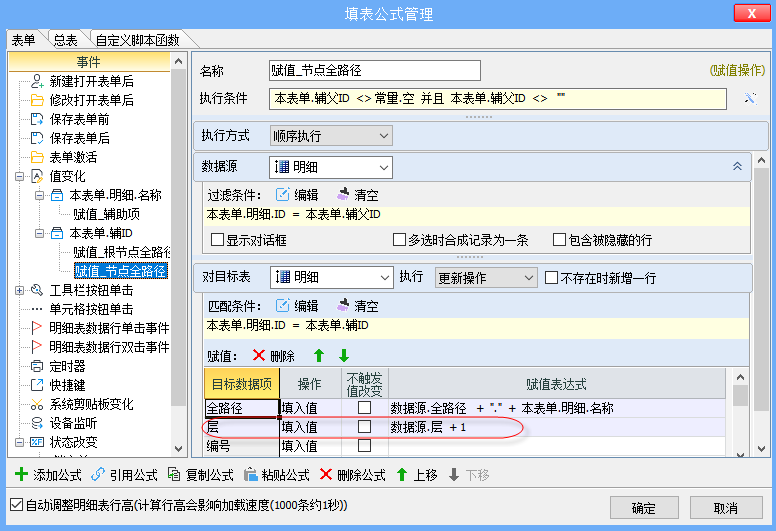The image size is (776, 531).
Task: Collapse the 数据源 section chevron
Action: pos(737,166)
